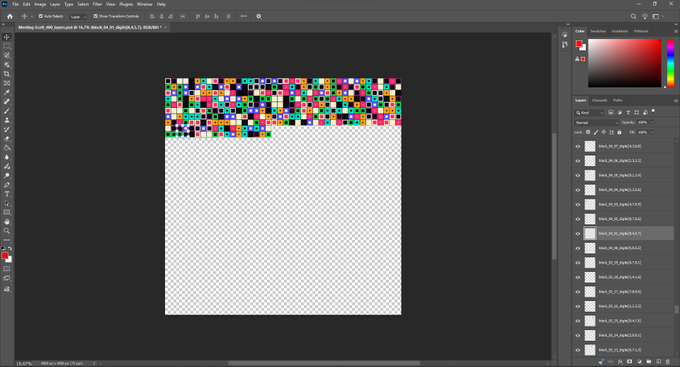Select the Frame tool
Viewport: 680px width, 367px height.
coord(7,83)
